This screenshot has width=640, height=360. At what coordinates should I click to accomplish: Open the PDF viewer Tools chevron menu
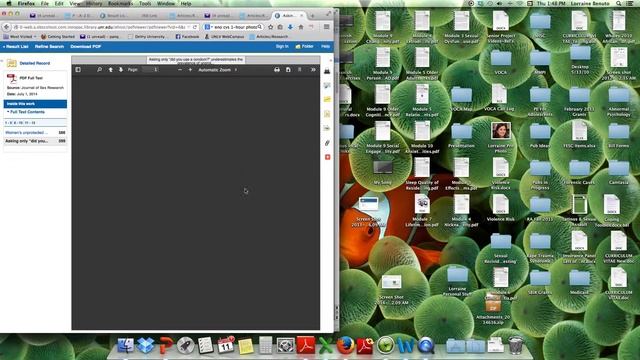tap(313, 70)
